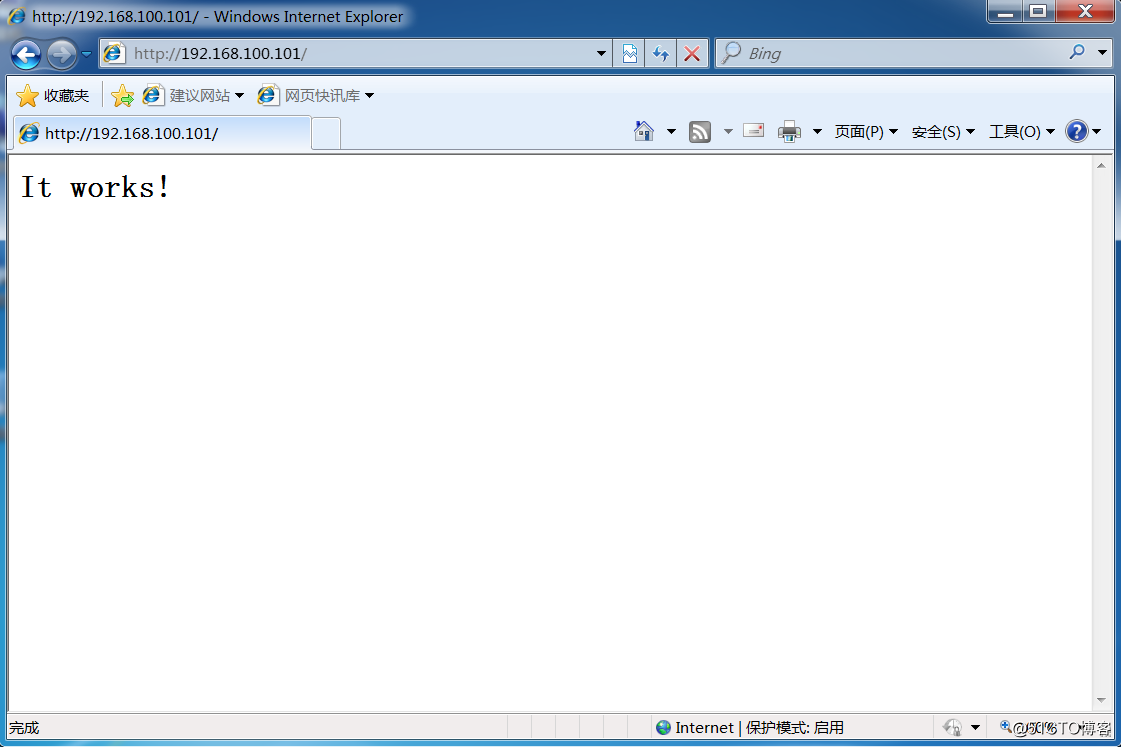
Task: Click the status bar security settings icon
Action: coord(952,728)
